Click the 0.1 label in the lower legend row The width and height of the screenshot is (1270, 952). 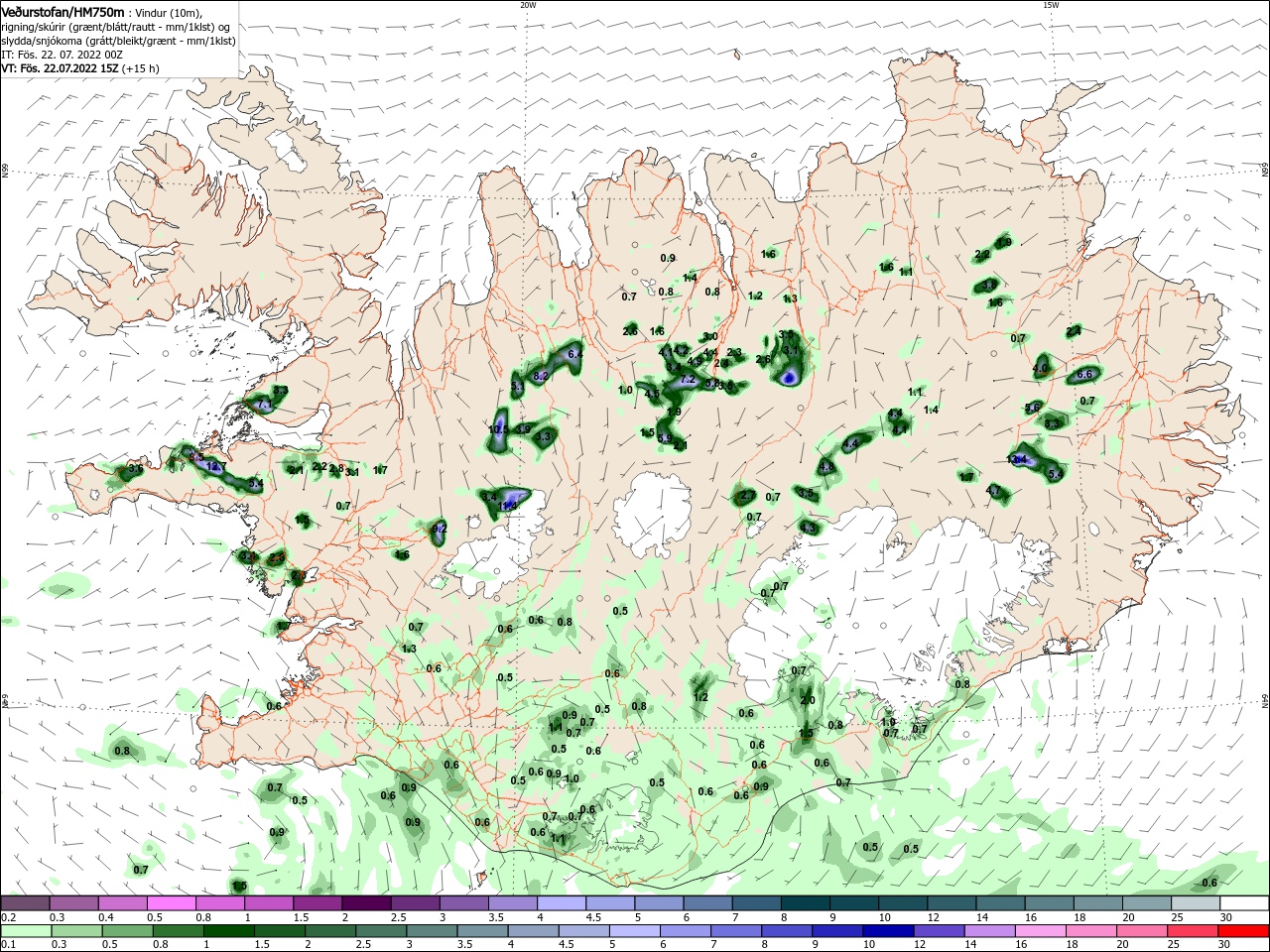pos(8,945)
